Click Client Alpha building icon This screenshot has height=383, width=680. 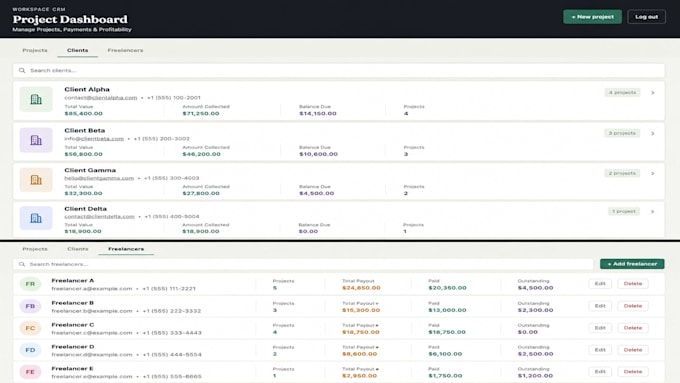tap(36, 99)
